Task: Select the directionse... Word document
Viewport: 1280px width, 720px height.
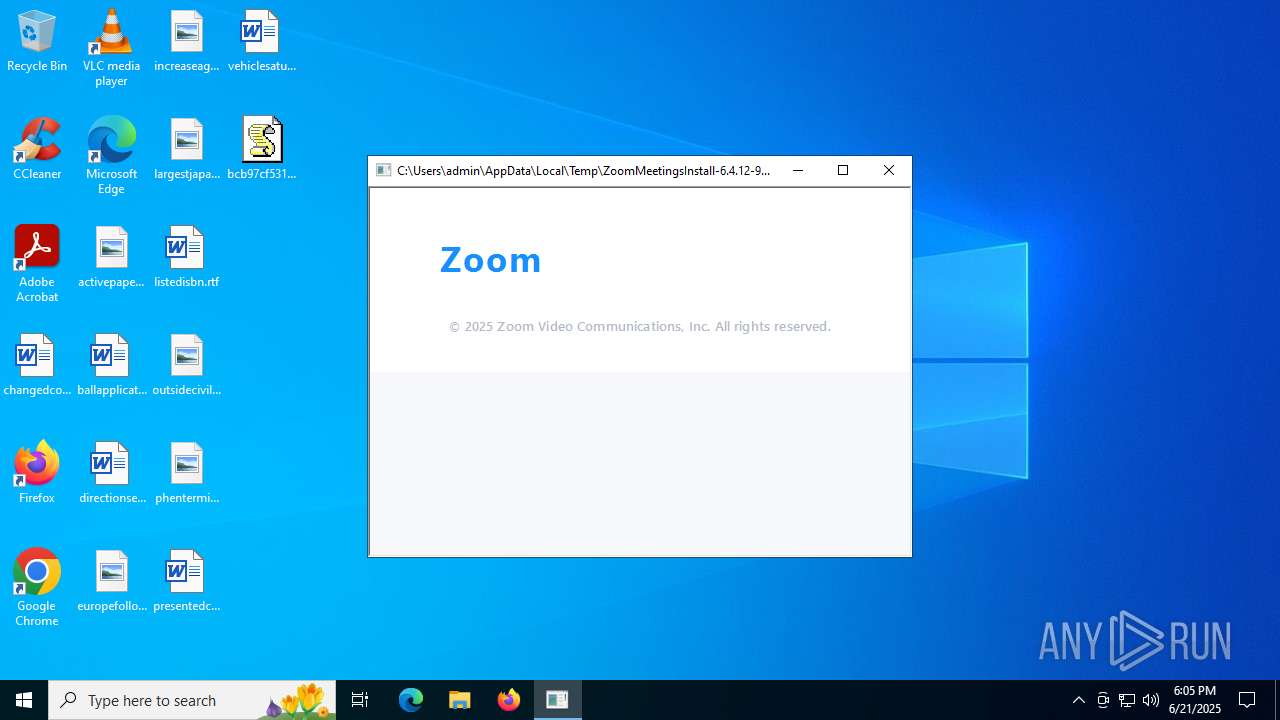Action: click(111, 473)
